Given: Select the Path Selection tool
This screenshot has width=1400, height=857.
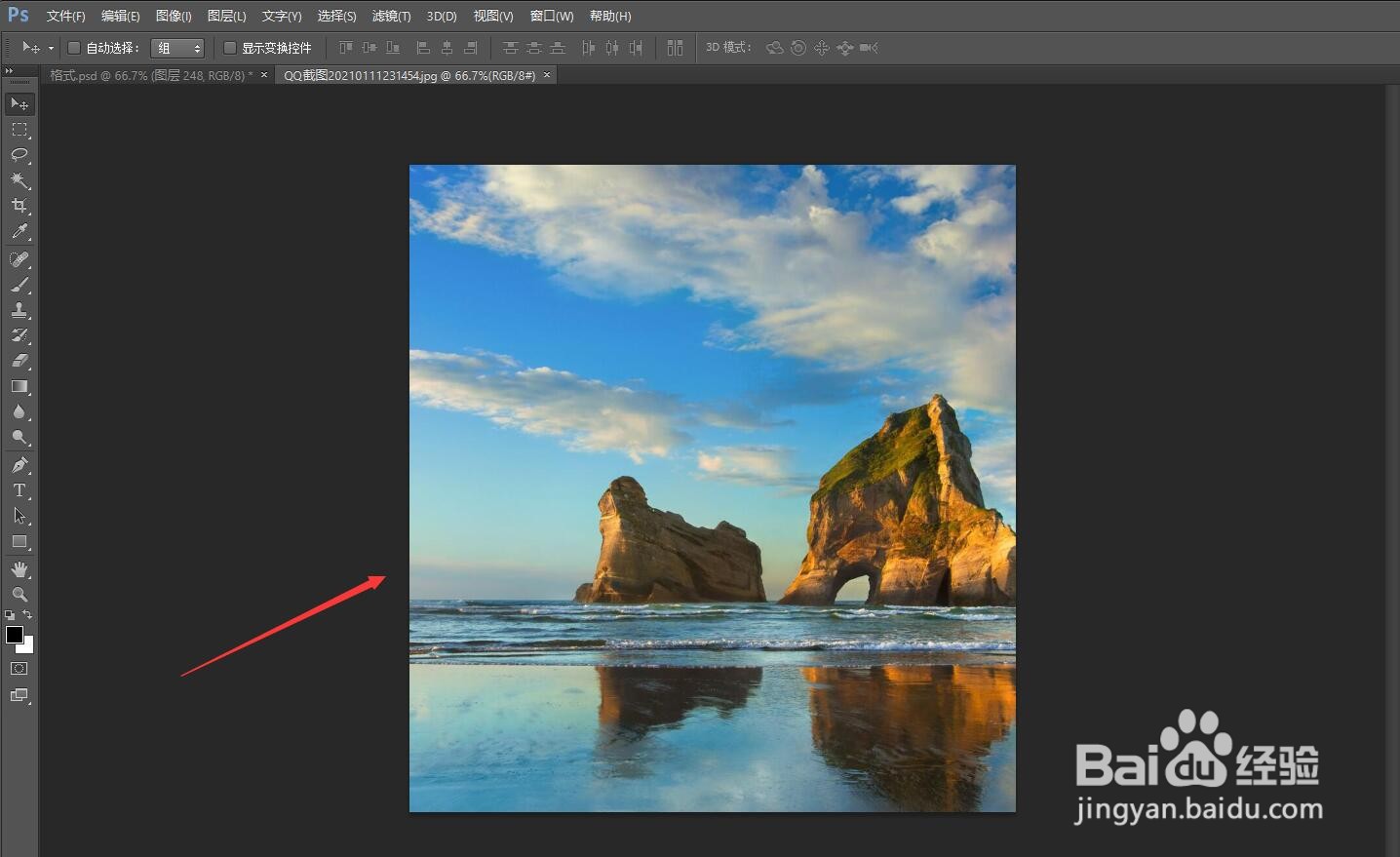Looking at the screenshot, I should coord(19,516).
